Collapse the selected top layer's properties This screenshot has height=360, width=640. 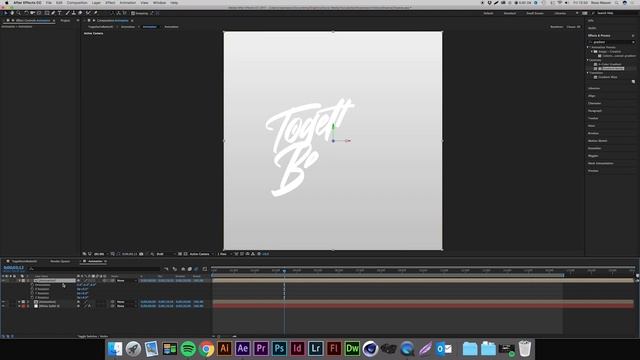pyautogui.click(x=19, y=281)
